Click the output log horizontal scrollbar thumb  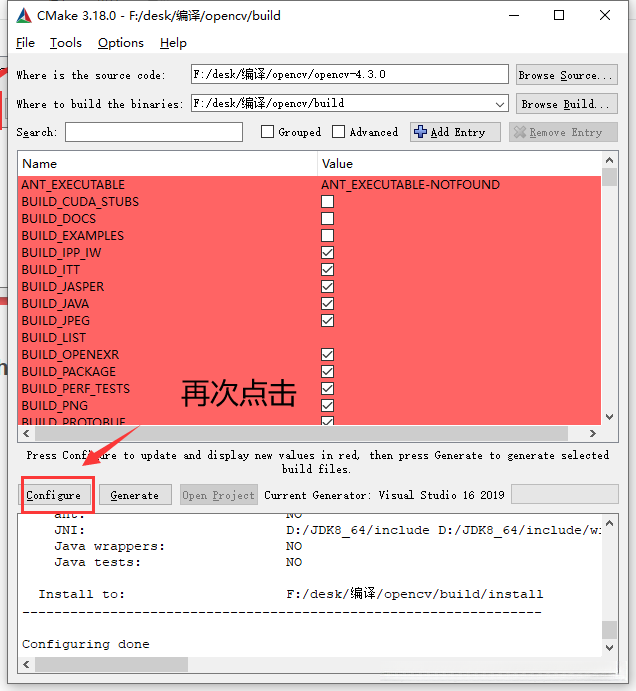[112, 664]
